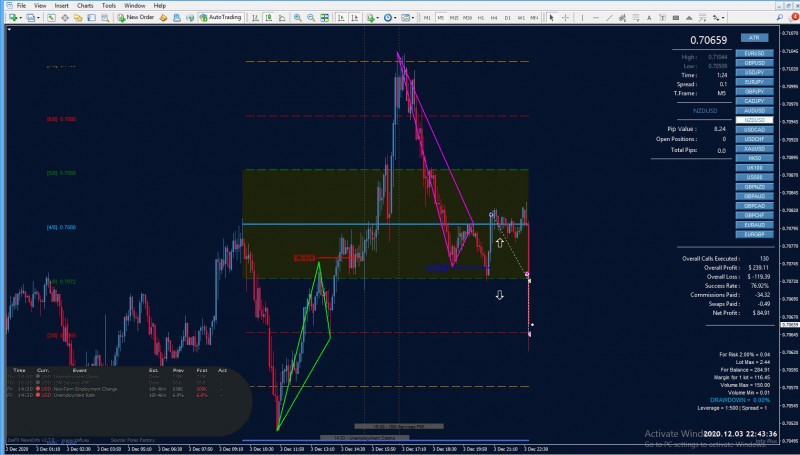Select the M15 timeframe
Screen dimensions: 800x455
click(x=454, y=18)
